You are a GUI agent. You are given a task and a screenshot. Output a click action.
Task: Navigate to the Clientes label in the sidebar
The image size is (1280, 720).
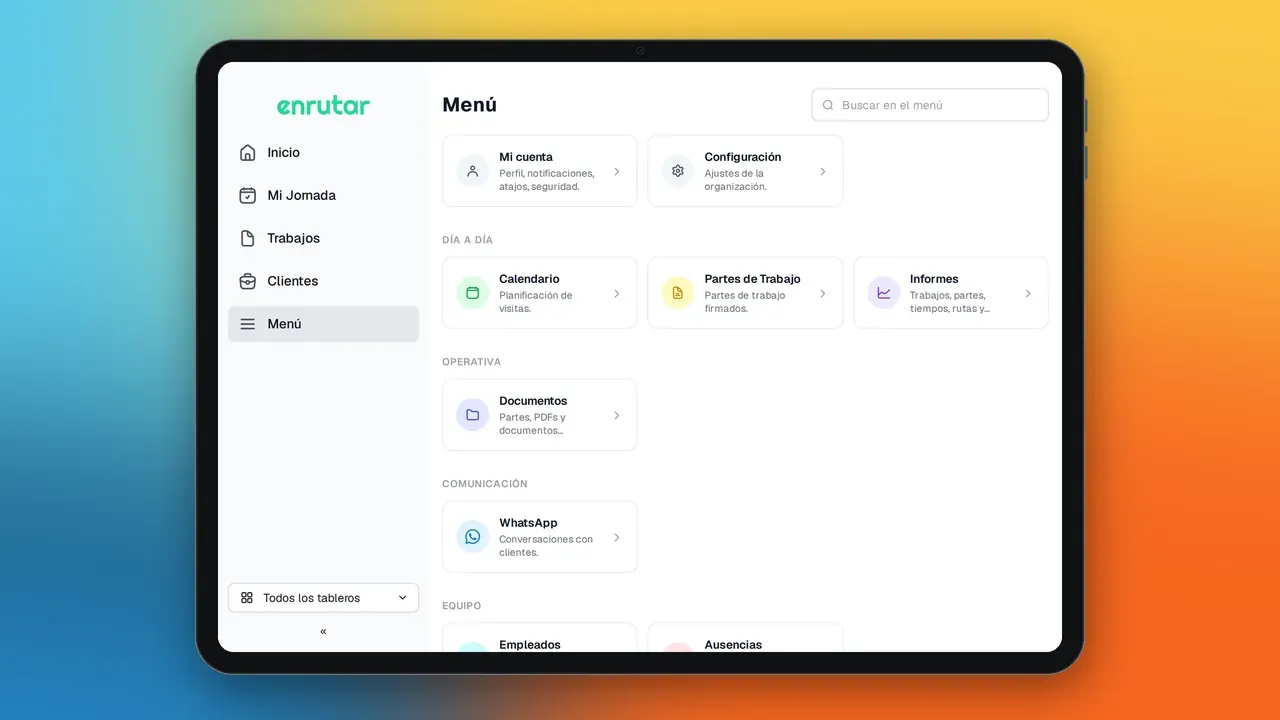point(293,281)
